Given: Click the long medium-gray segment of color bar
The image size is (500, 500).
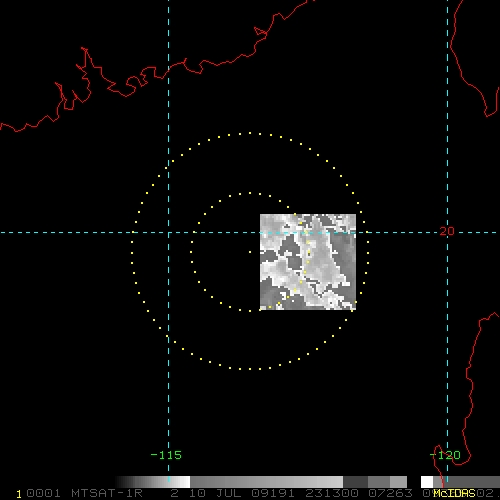Looking at the screenshot, I should 266,482.
